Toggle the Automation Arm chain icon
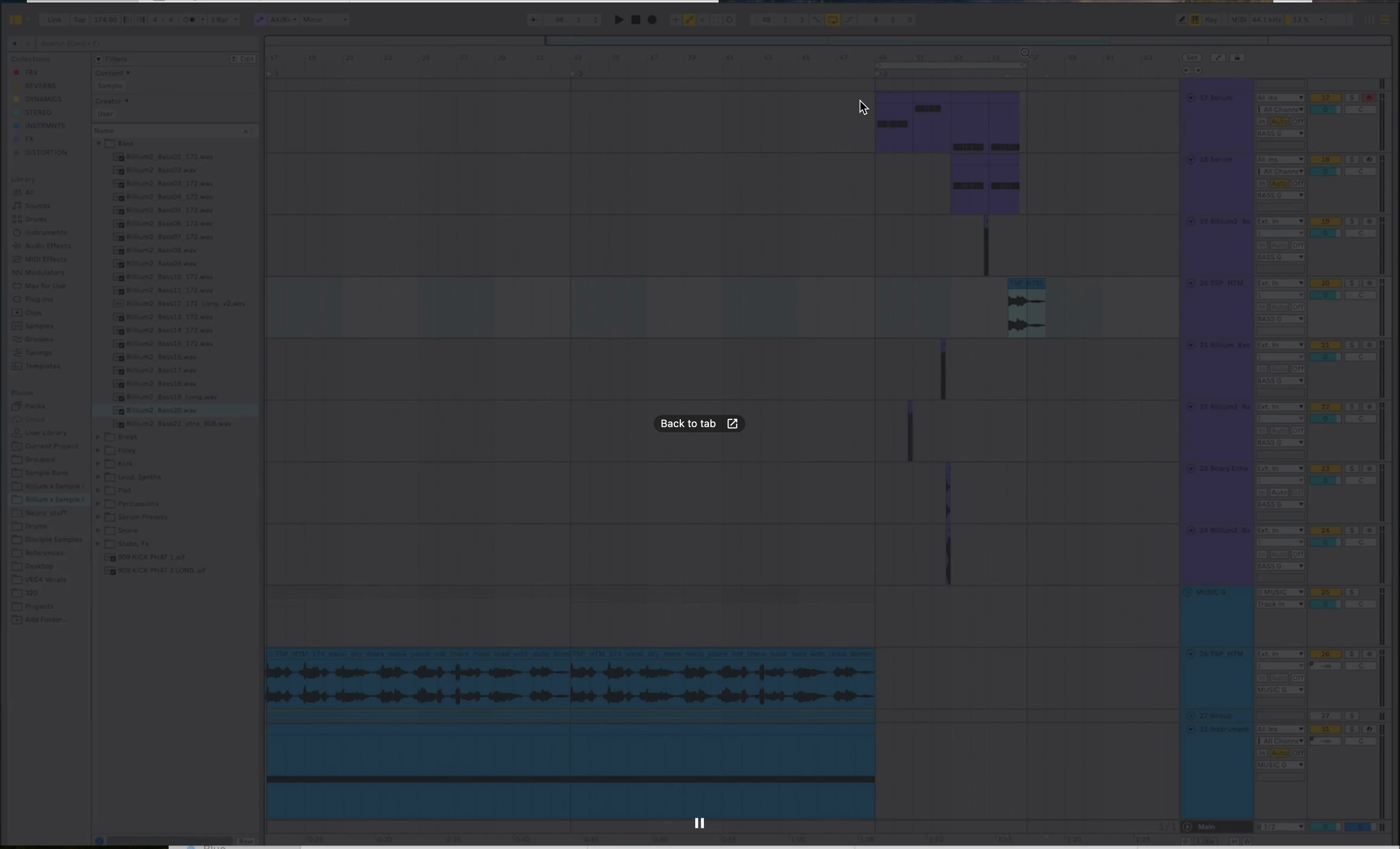This screenshot has width=1400, height=849. [689, 20]
